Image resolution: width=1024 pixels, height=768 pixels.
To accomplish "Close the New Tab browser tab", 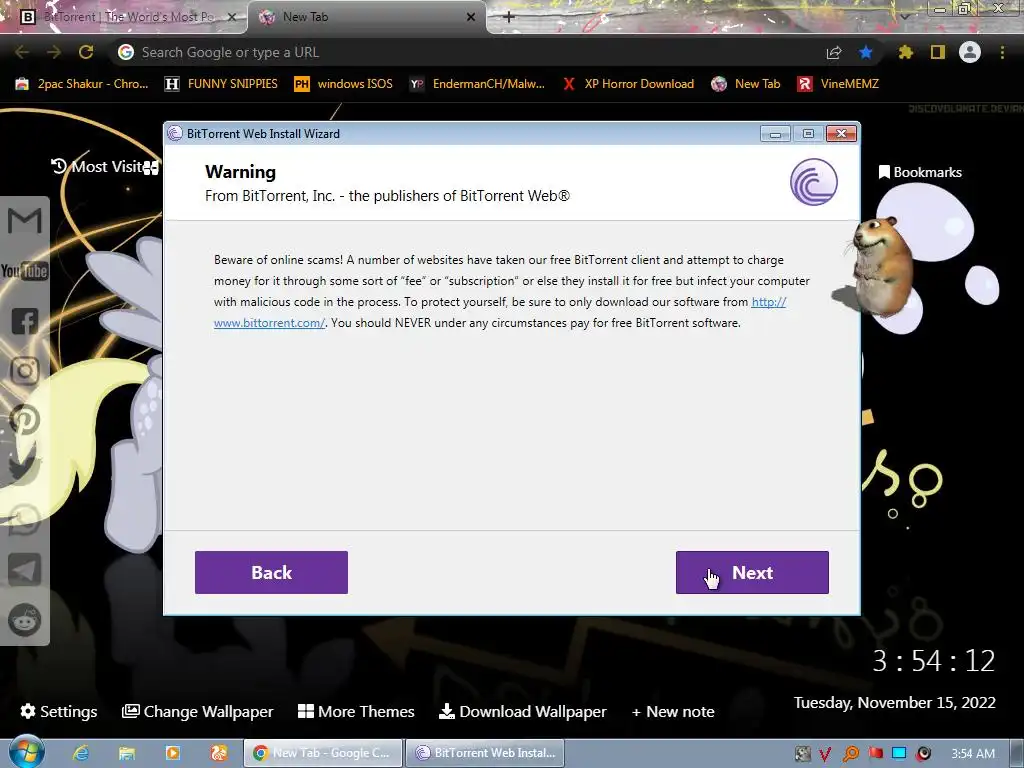I will (470, 17).
